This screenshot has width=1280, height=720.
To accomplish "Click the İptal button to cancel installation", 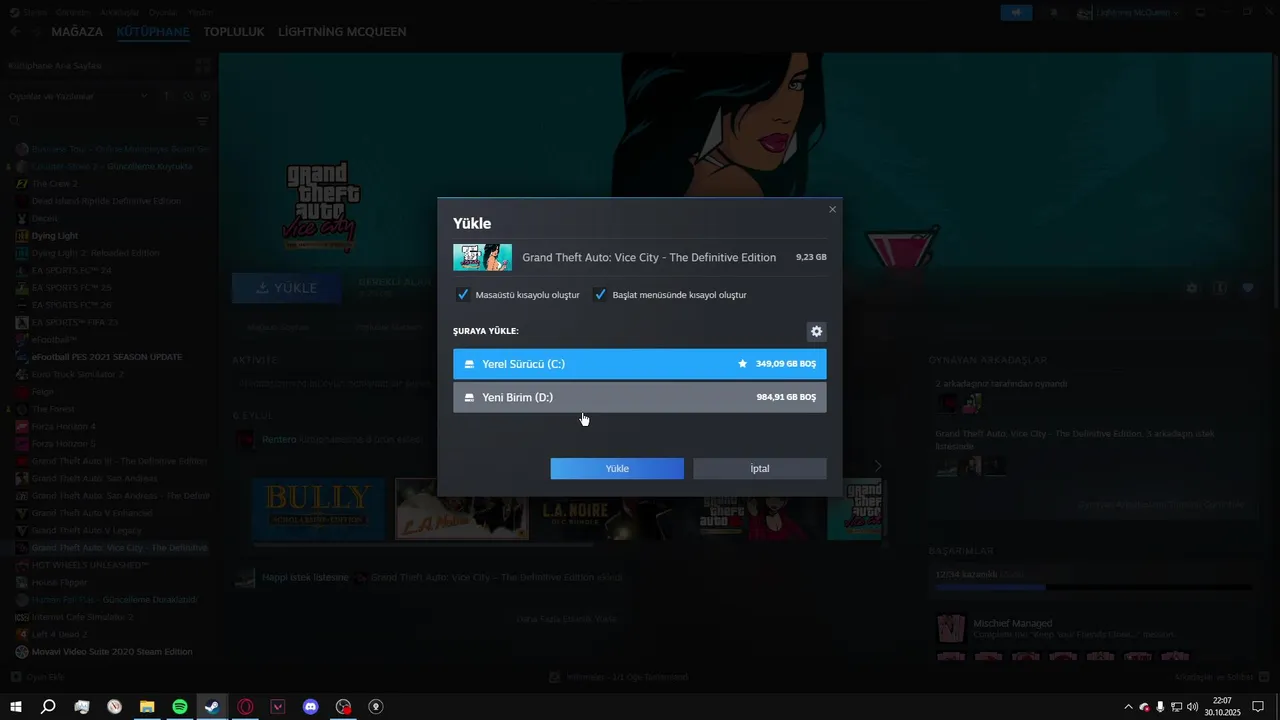I will (760, 468).
